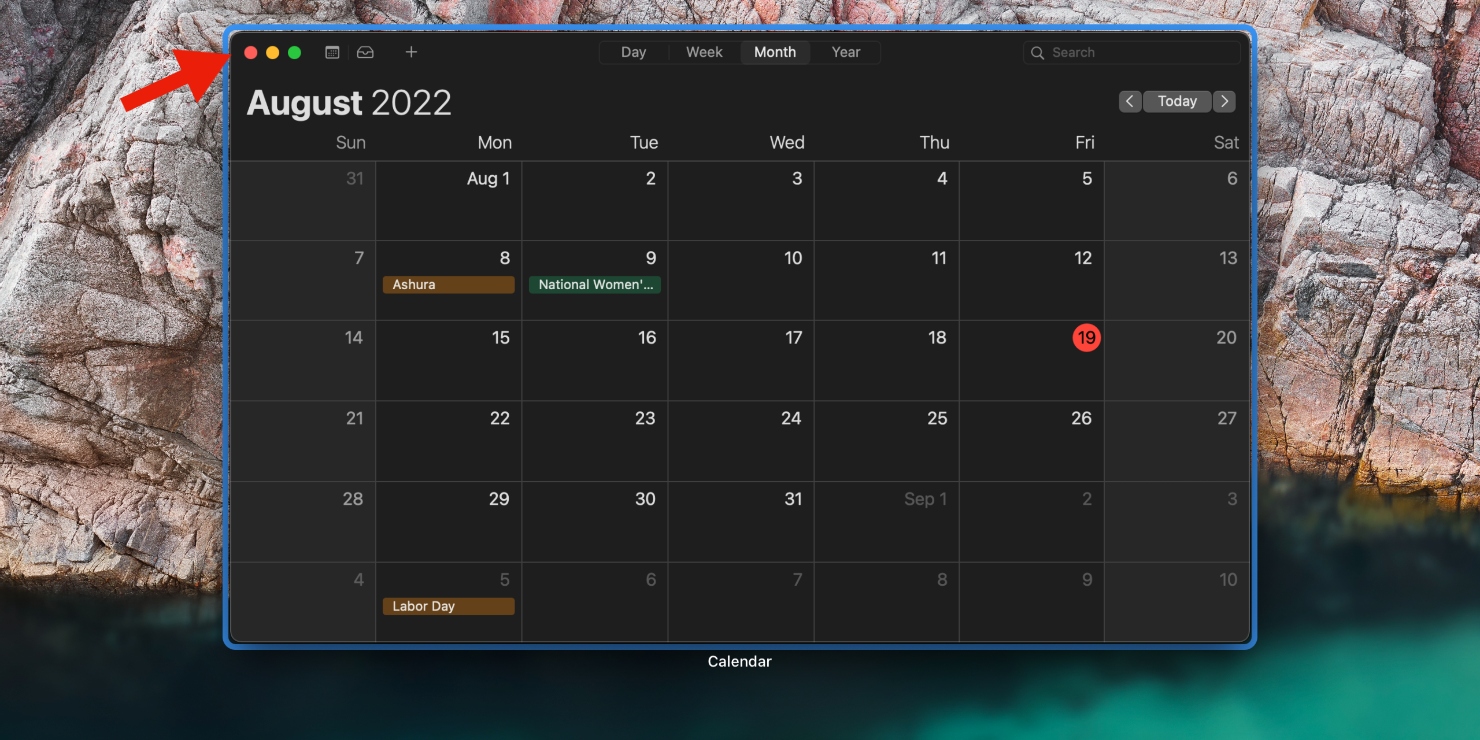Select August 28 day cell
This screenshot has width=1480, height=740.
303,522
